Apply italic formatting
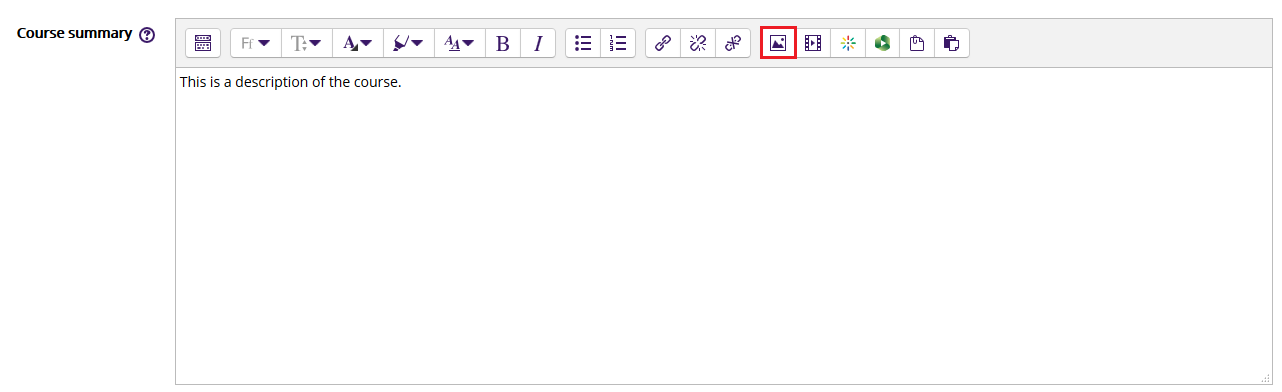This screenshot has height=392, width=1282. tap(538, 43)
